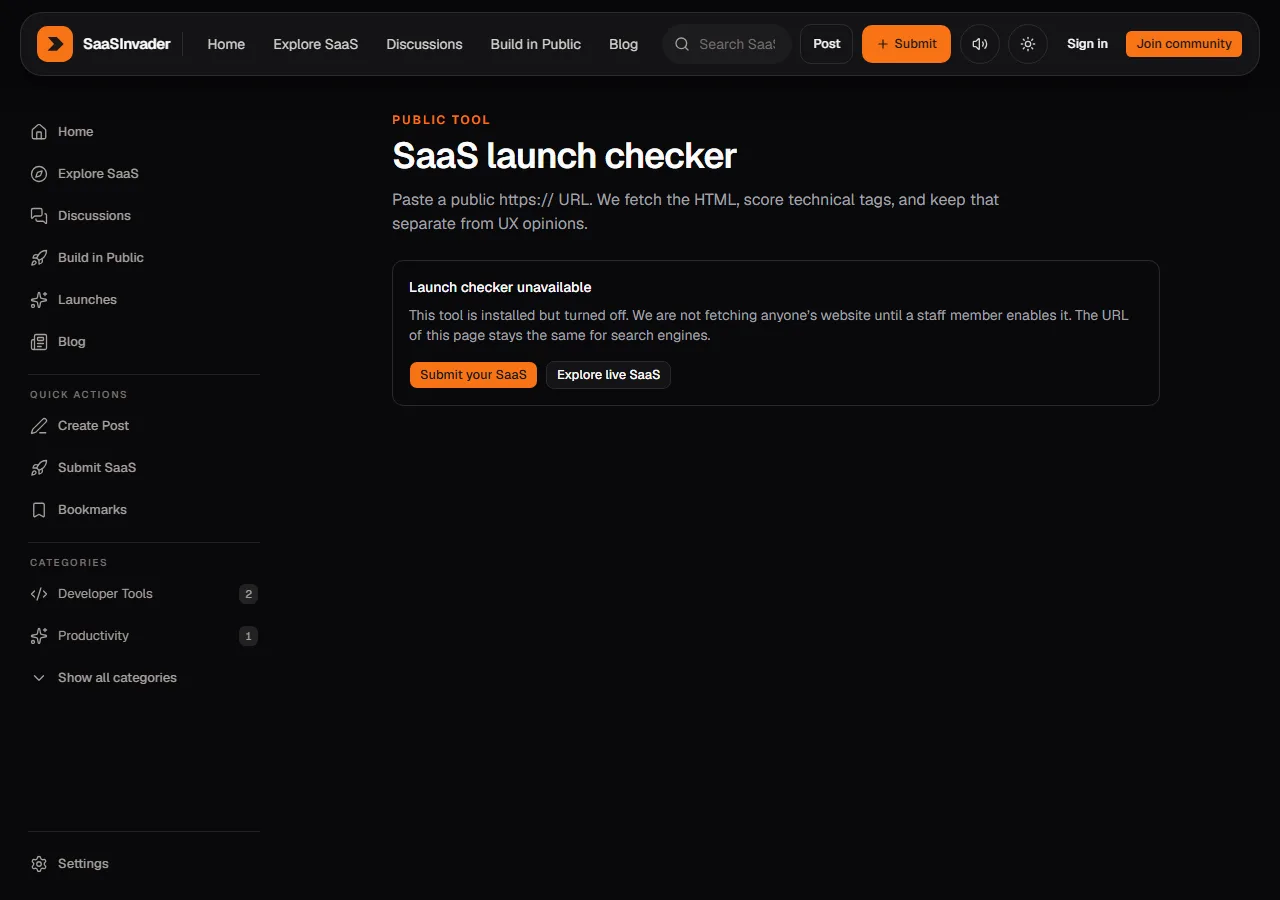Open Launches label in the sidebar
This screenshot has width=1280, height=900.
87,300
